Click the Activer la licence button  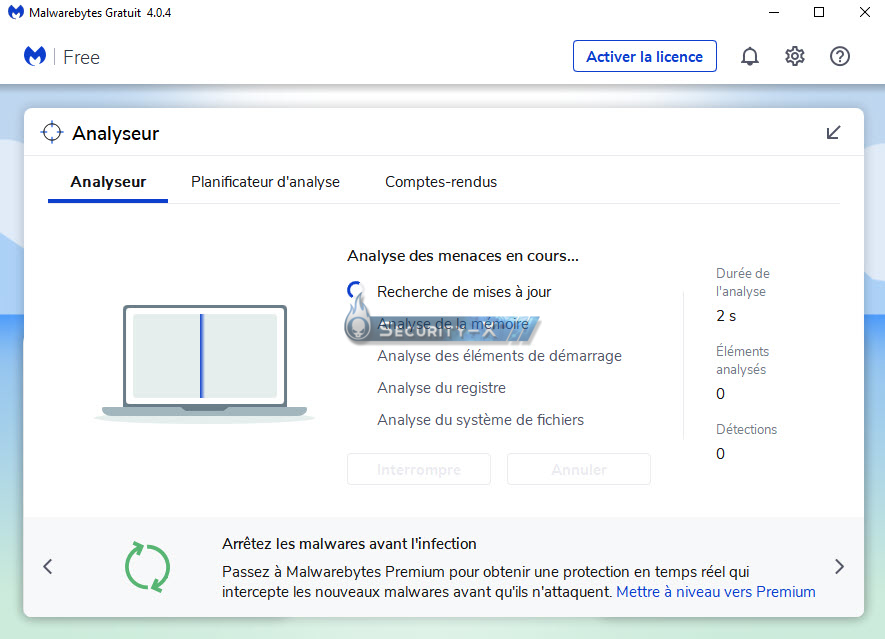[x=645, y=56]
